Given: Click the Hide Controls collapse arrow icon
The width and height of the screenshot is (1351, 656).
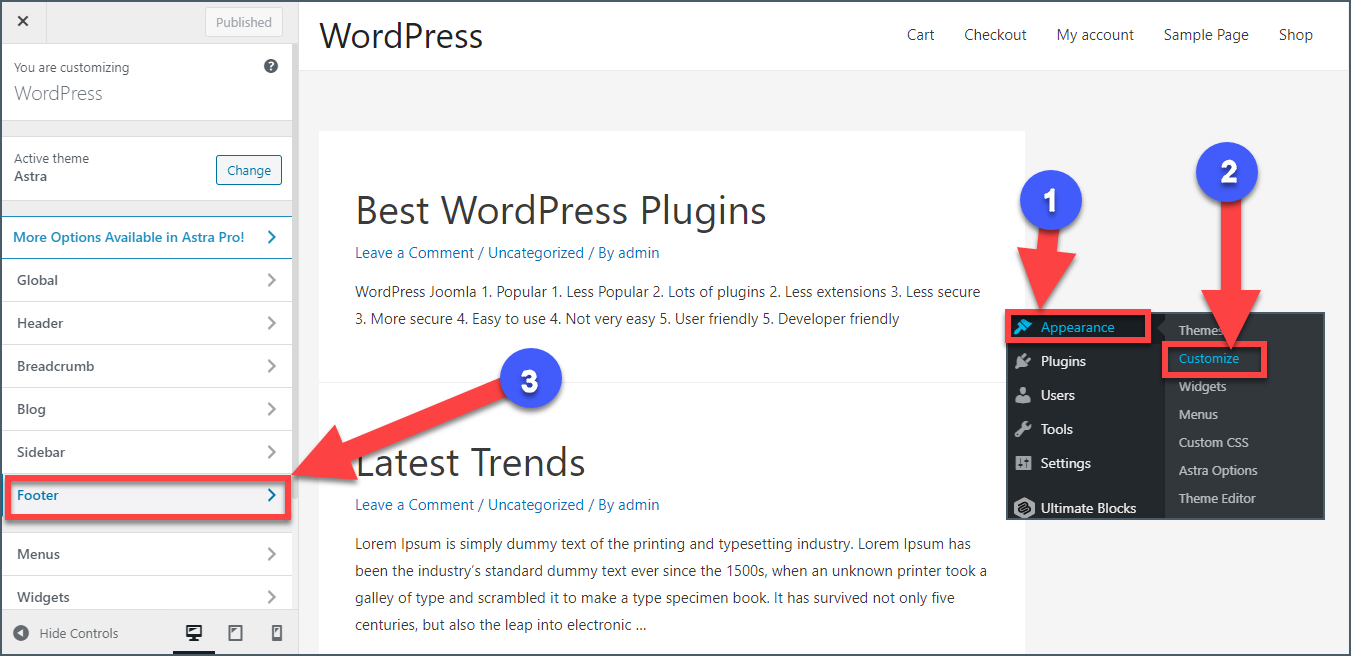Looking at the screenshot, I should (21, 633).
